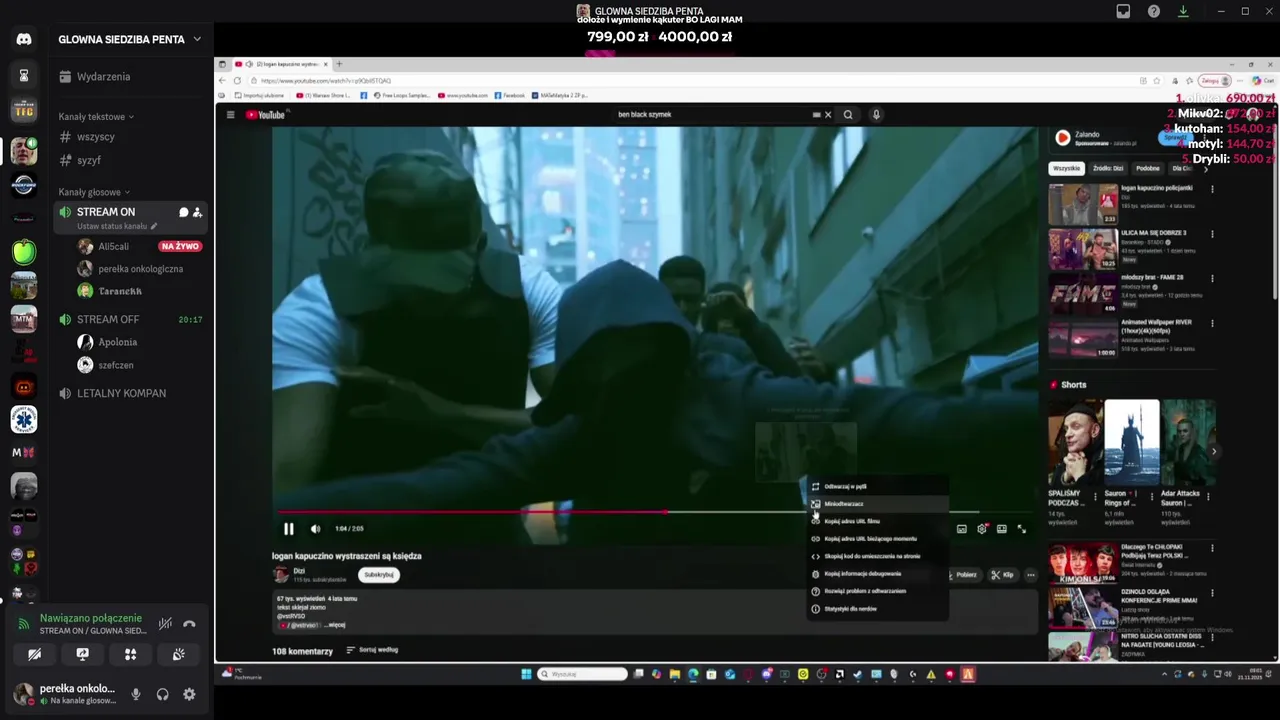Deafen Discord headphones
Image resolution: width=1280 pixels, height=720 pixels.
coord(162,694)
